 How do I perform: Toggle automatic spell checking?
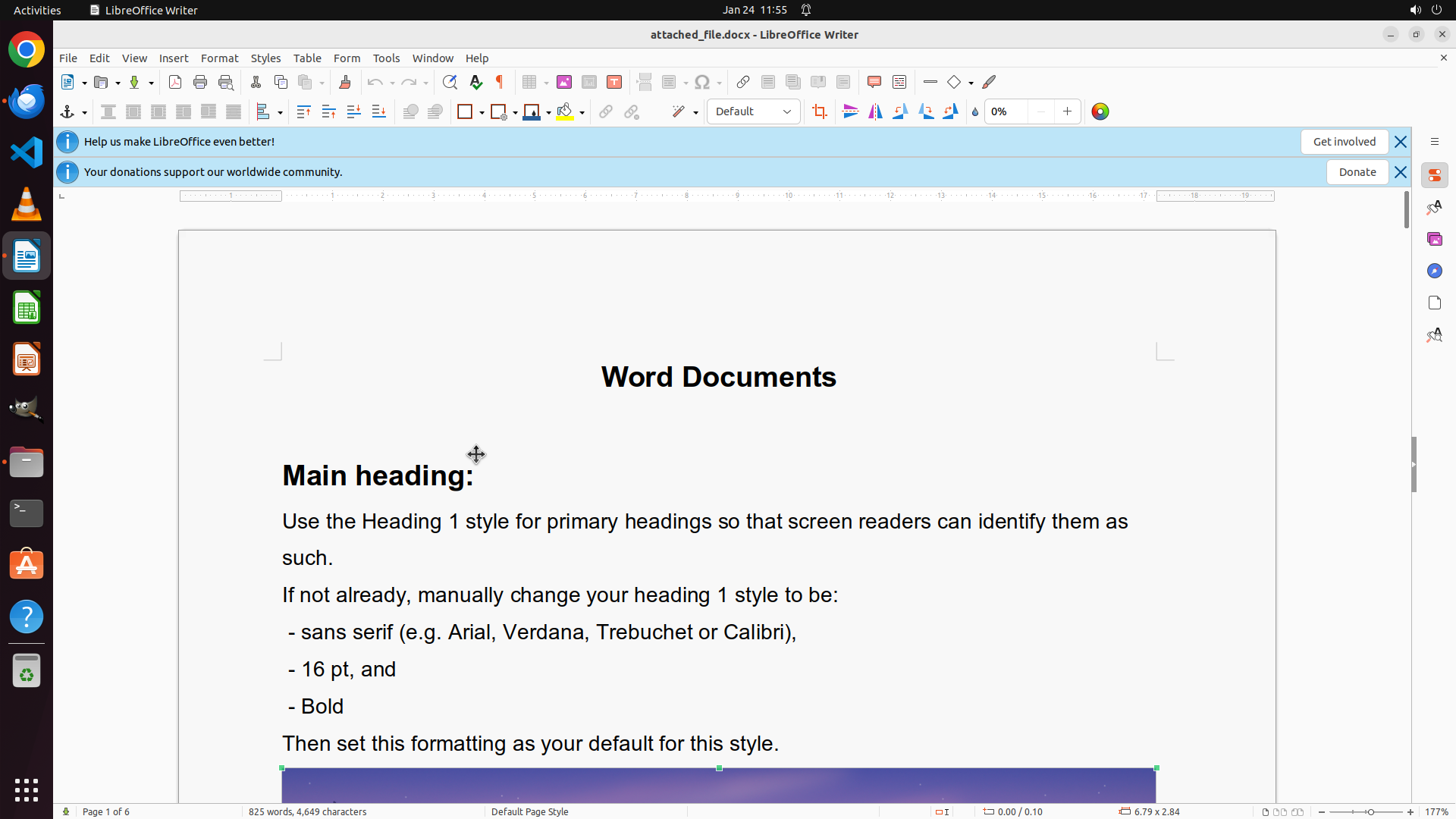(475, 82)
